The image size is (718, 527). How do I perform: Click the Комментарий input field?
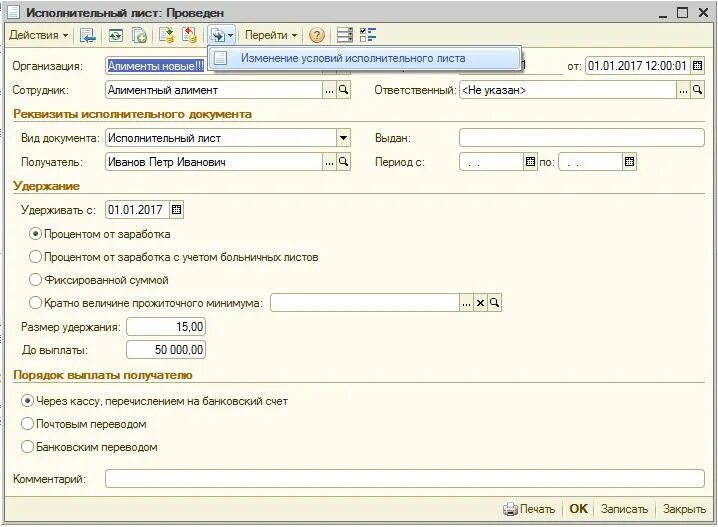coord(405,479)
